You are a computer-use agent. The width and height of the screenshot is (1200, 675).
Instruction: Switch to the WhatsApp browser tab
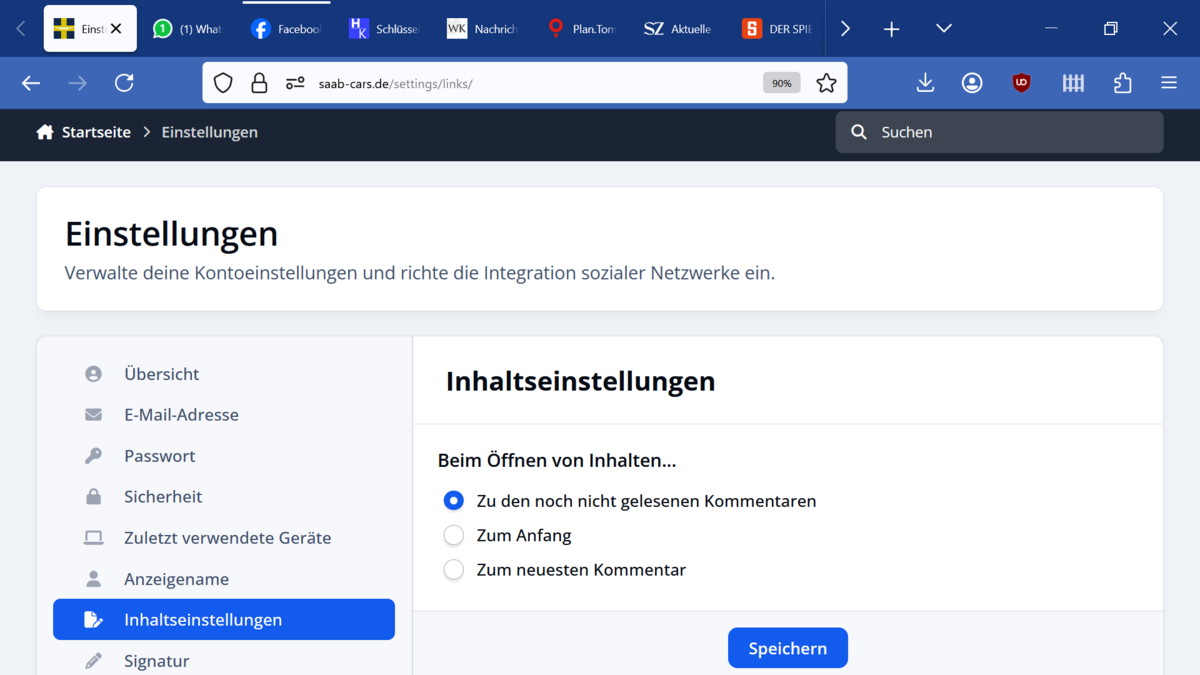(x=188, y=29)
